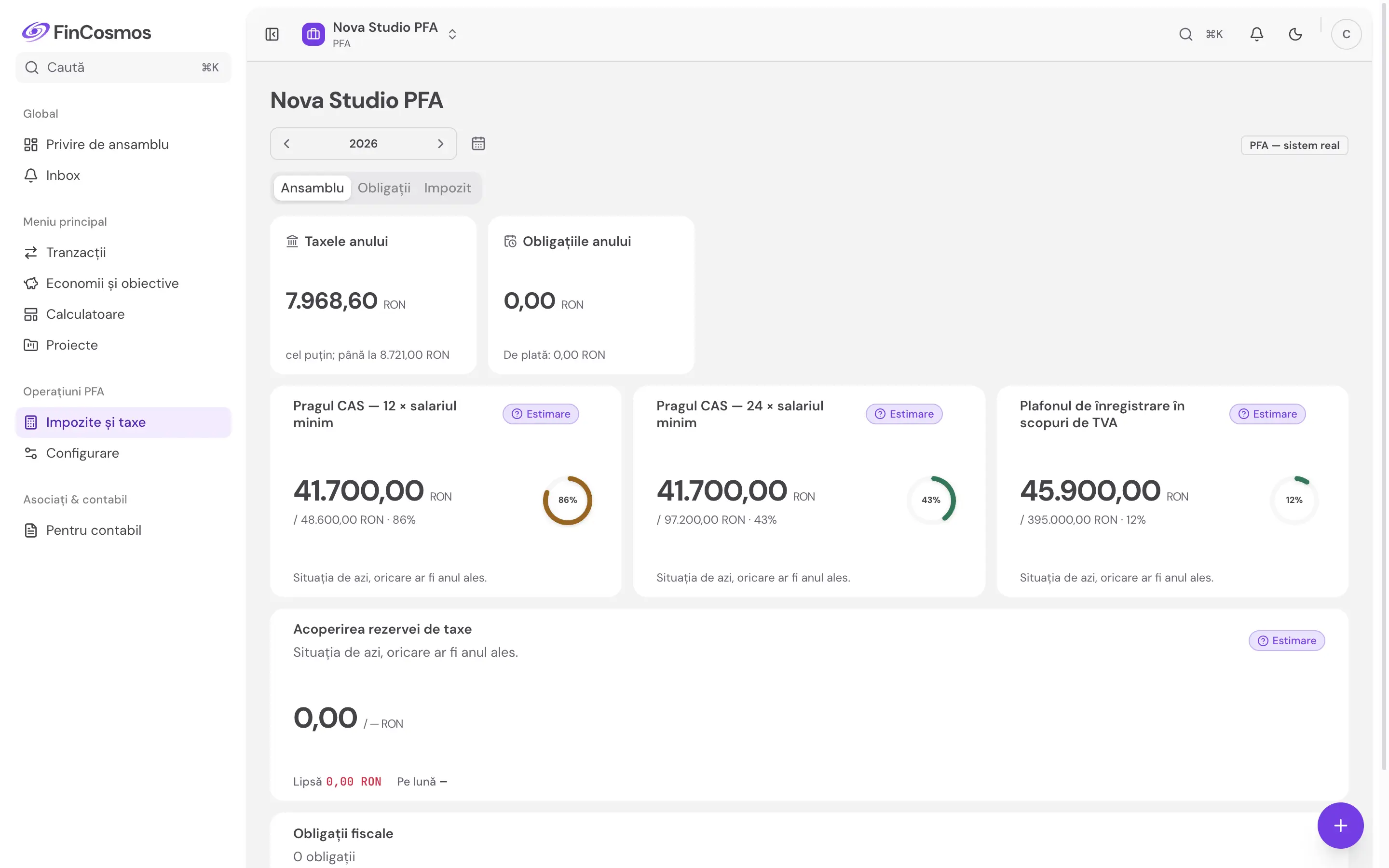Click the Obligațiile anului calendar-clock icon
This screenshot has height=868, width=1389.
point(510,241)
